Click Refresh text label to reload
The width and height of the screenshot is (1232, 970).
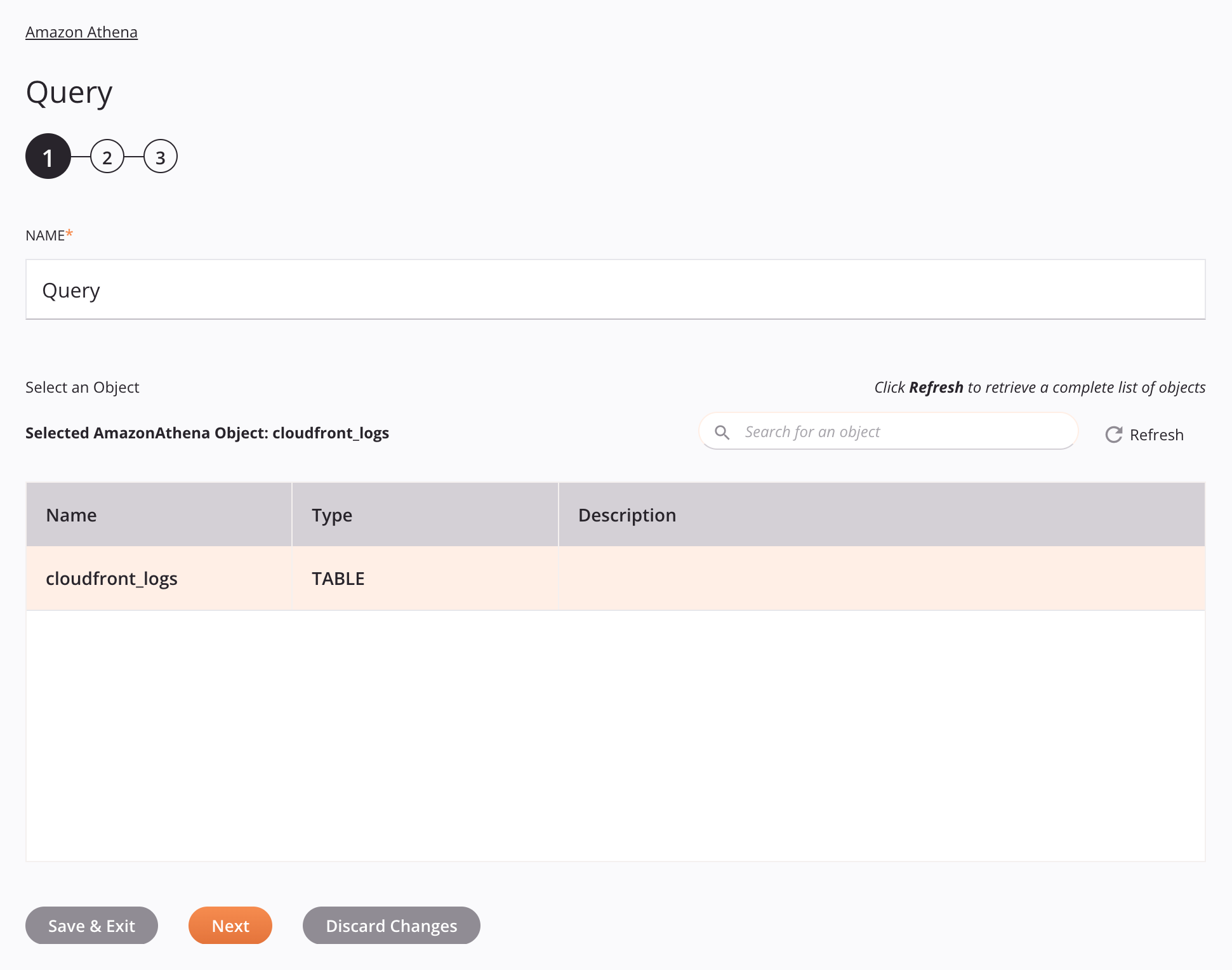pyautogui.click(x=1157, y=434)
